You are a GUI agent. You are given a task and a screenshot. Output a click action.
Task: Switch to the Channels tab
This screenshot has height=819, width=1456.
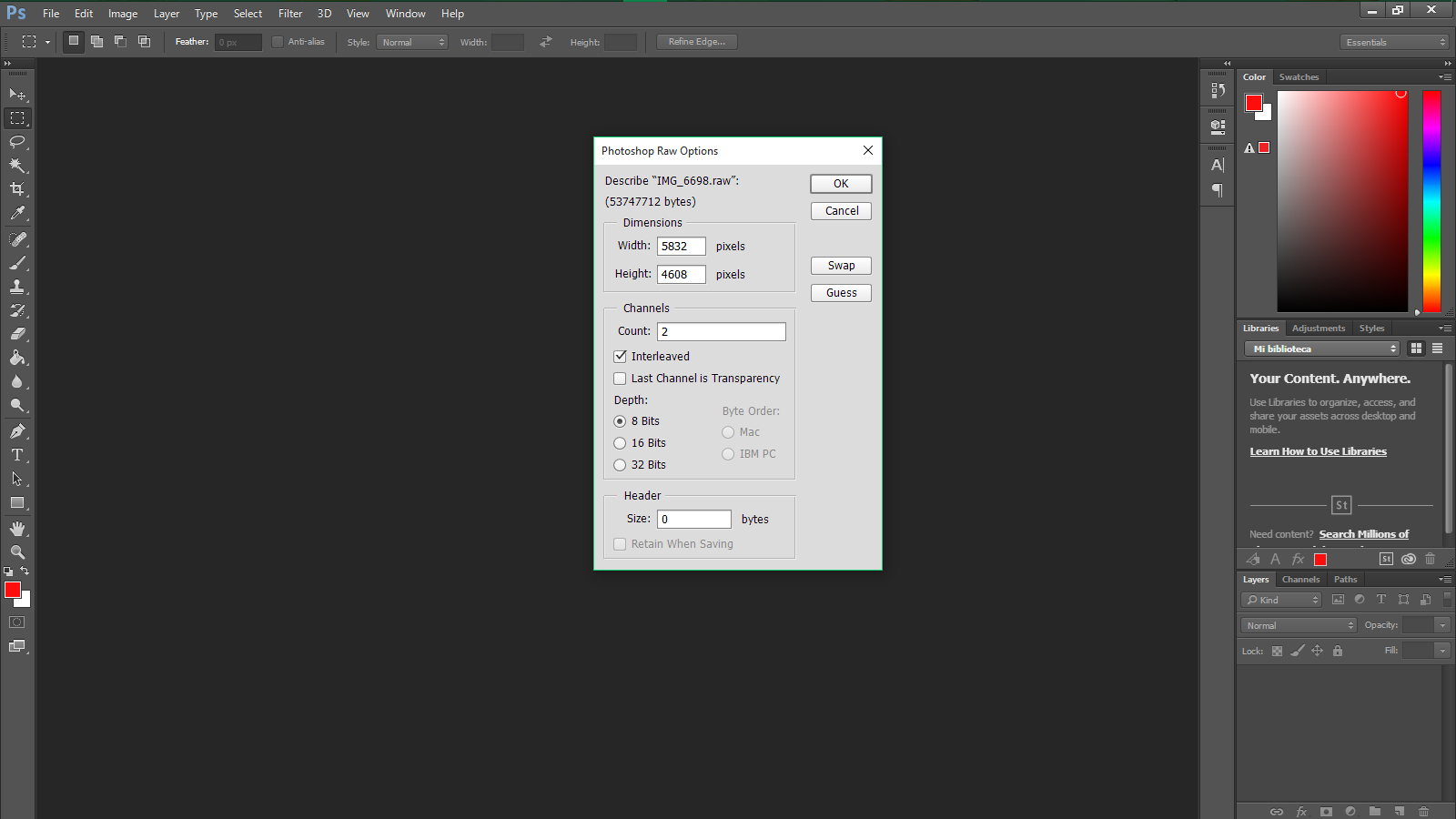pos(1300,580)
